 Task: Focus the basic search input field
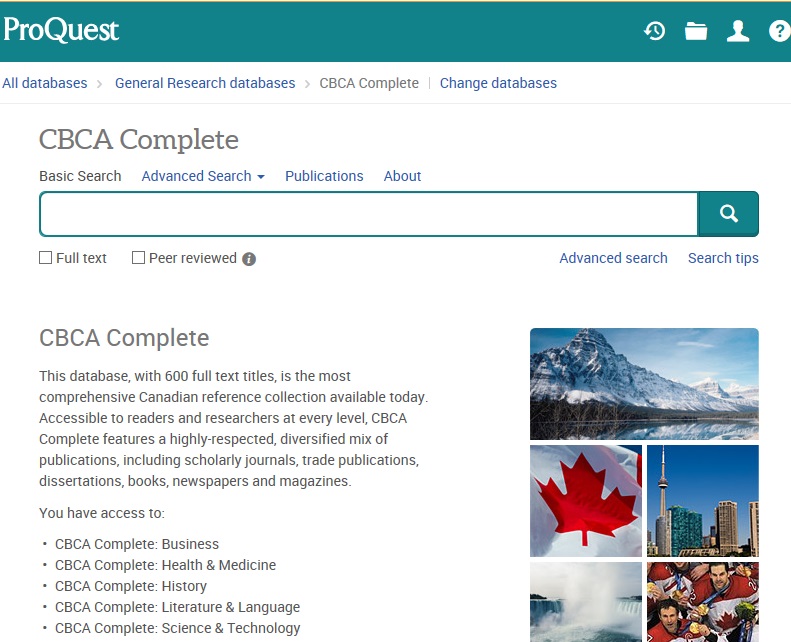[x=369, y=214]
